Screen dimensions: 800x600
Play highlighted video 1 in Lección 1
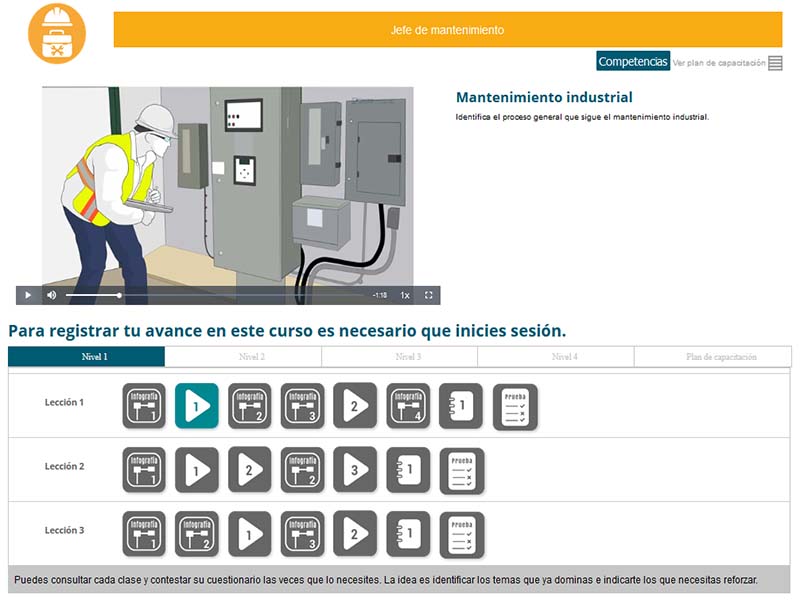click(197, 406)
